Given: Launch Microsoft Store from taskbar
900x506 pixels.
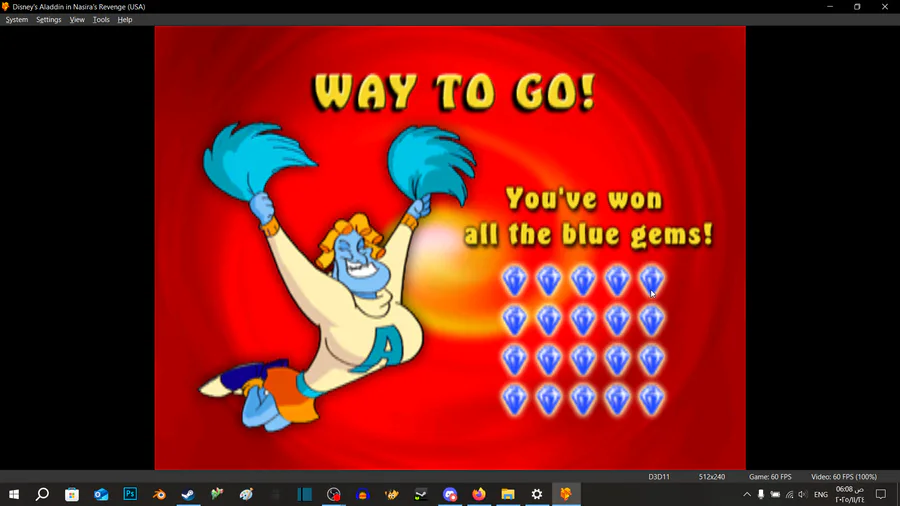Looking at the screenshot, I should pyautogui.click(x=72, y=494).
